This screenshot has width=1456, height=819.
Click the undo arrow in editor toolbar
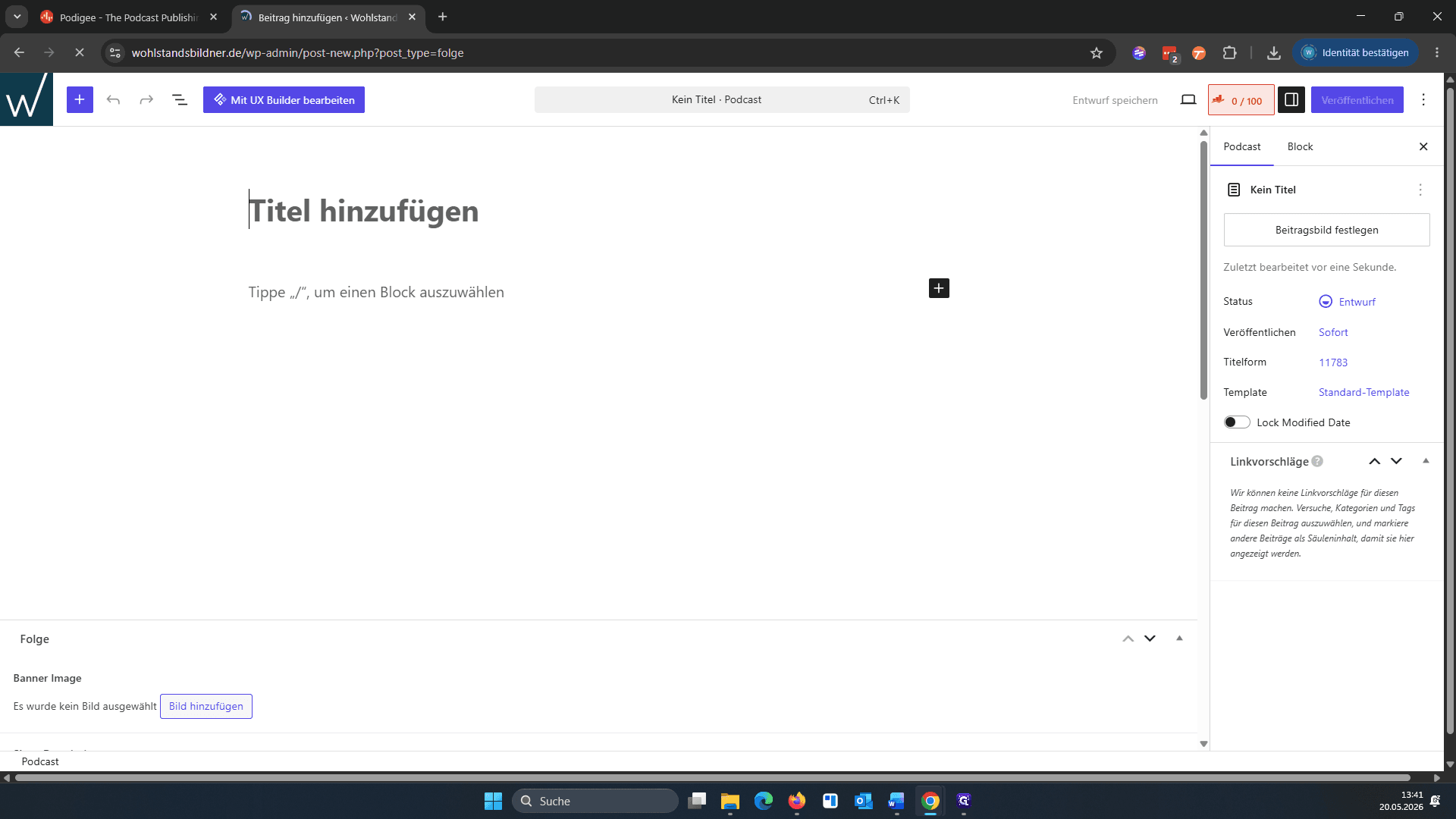[113, 99]
